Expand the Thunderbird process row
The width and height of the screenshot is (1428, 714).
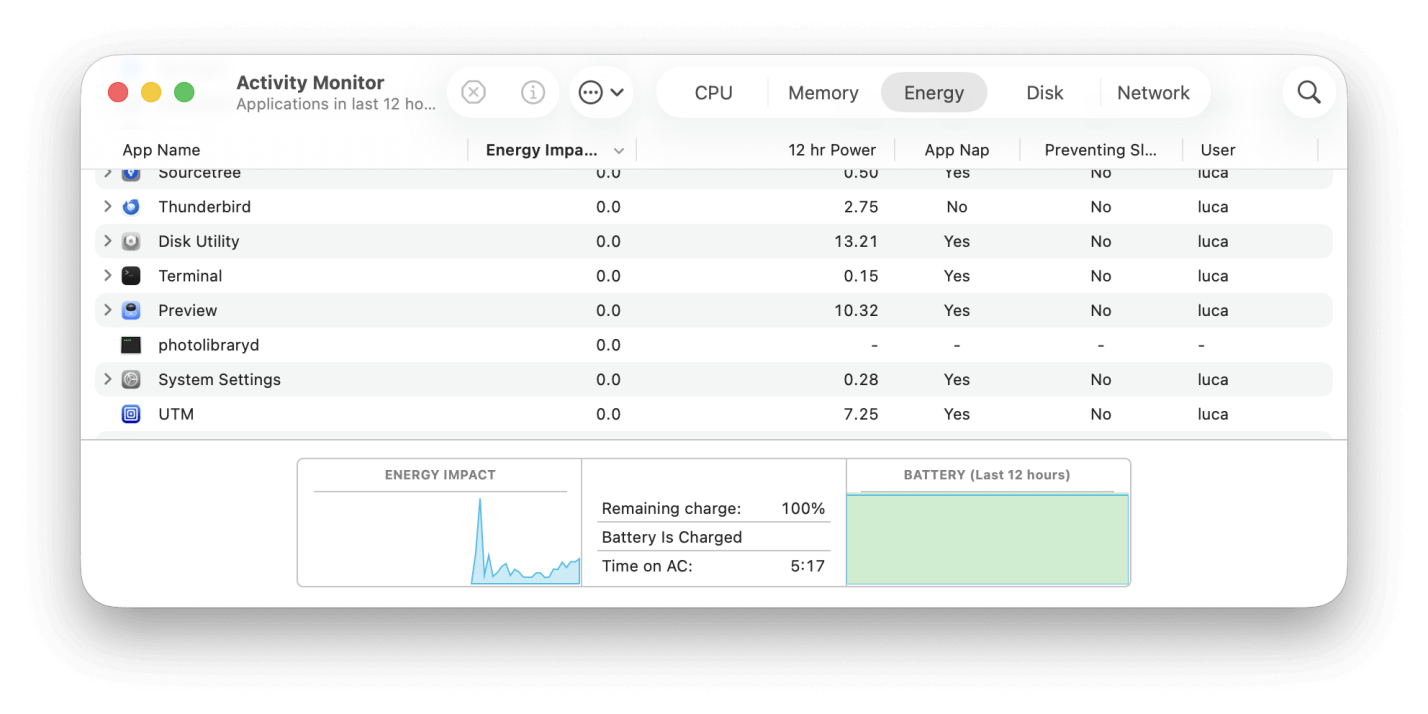click(108, 206)
